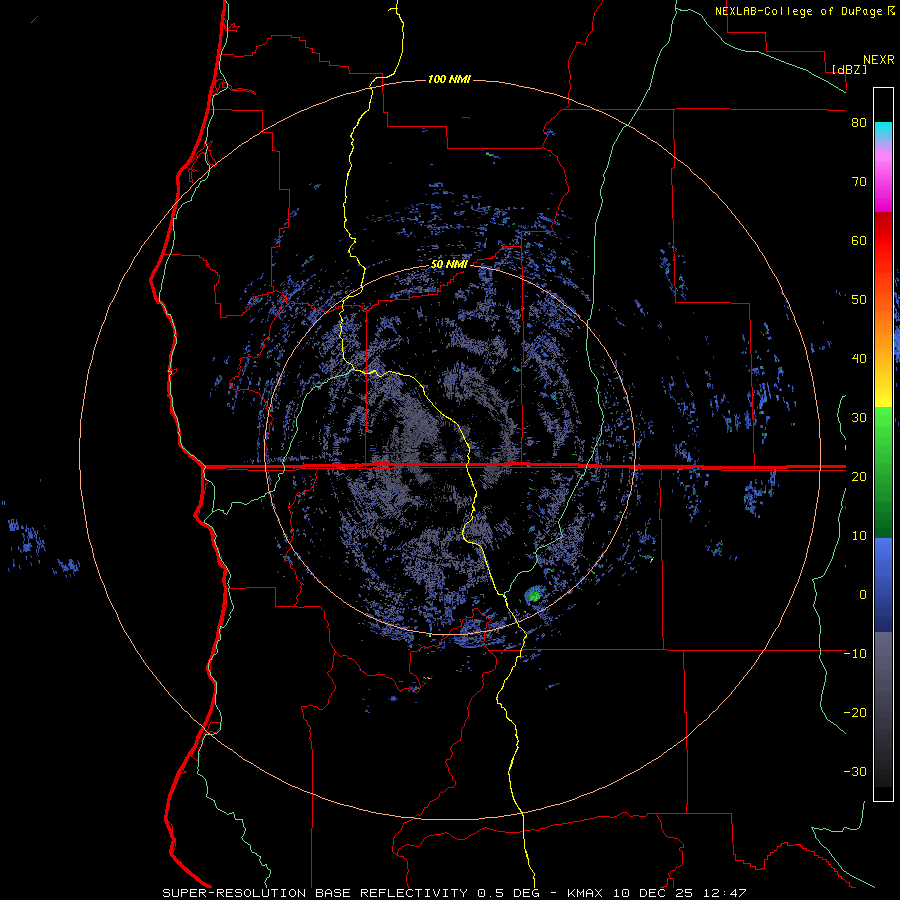Screen dimensions: 900x900
Task: Click the blue segment of dBZ colorbar
Action: coord(883,585)
